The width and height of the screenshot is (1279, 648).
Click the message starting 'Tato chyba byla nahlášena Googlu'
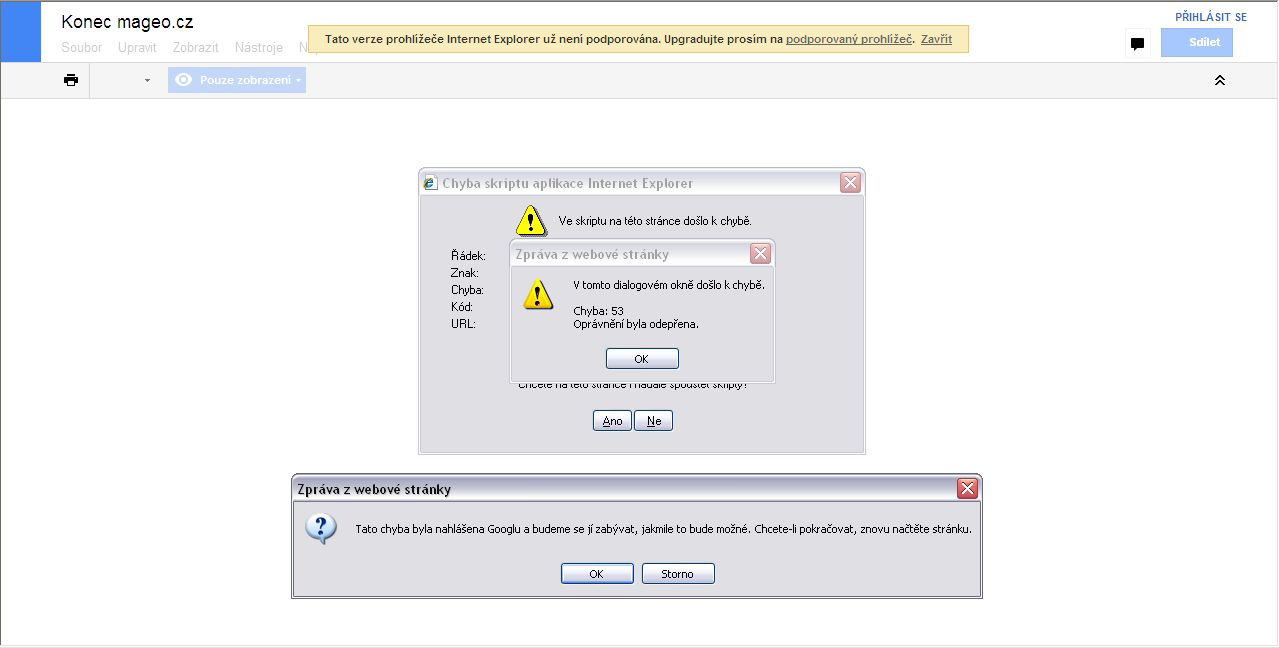664,529
